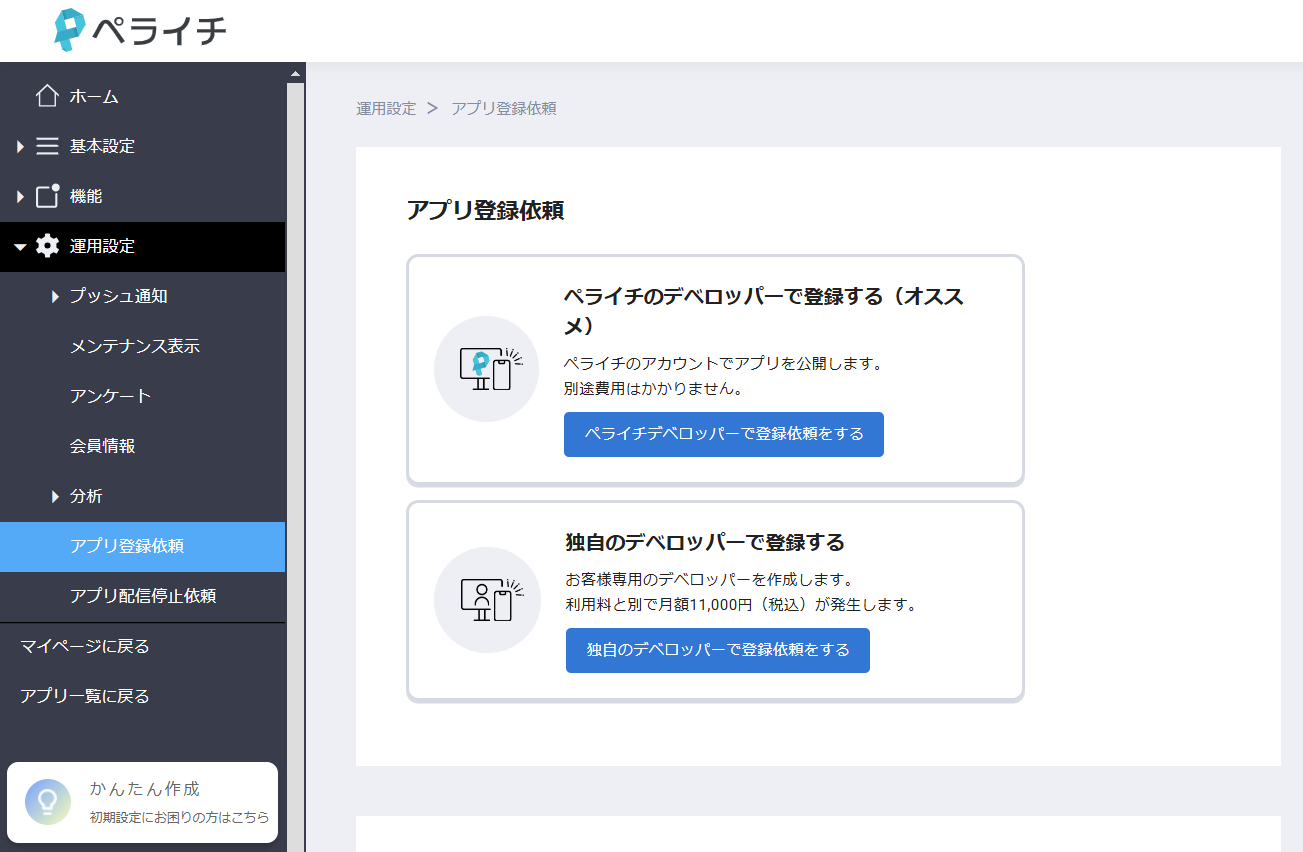Expand the 基本設定 arrow
Screen dimensions: 1303x852
[x=20, y=146]
